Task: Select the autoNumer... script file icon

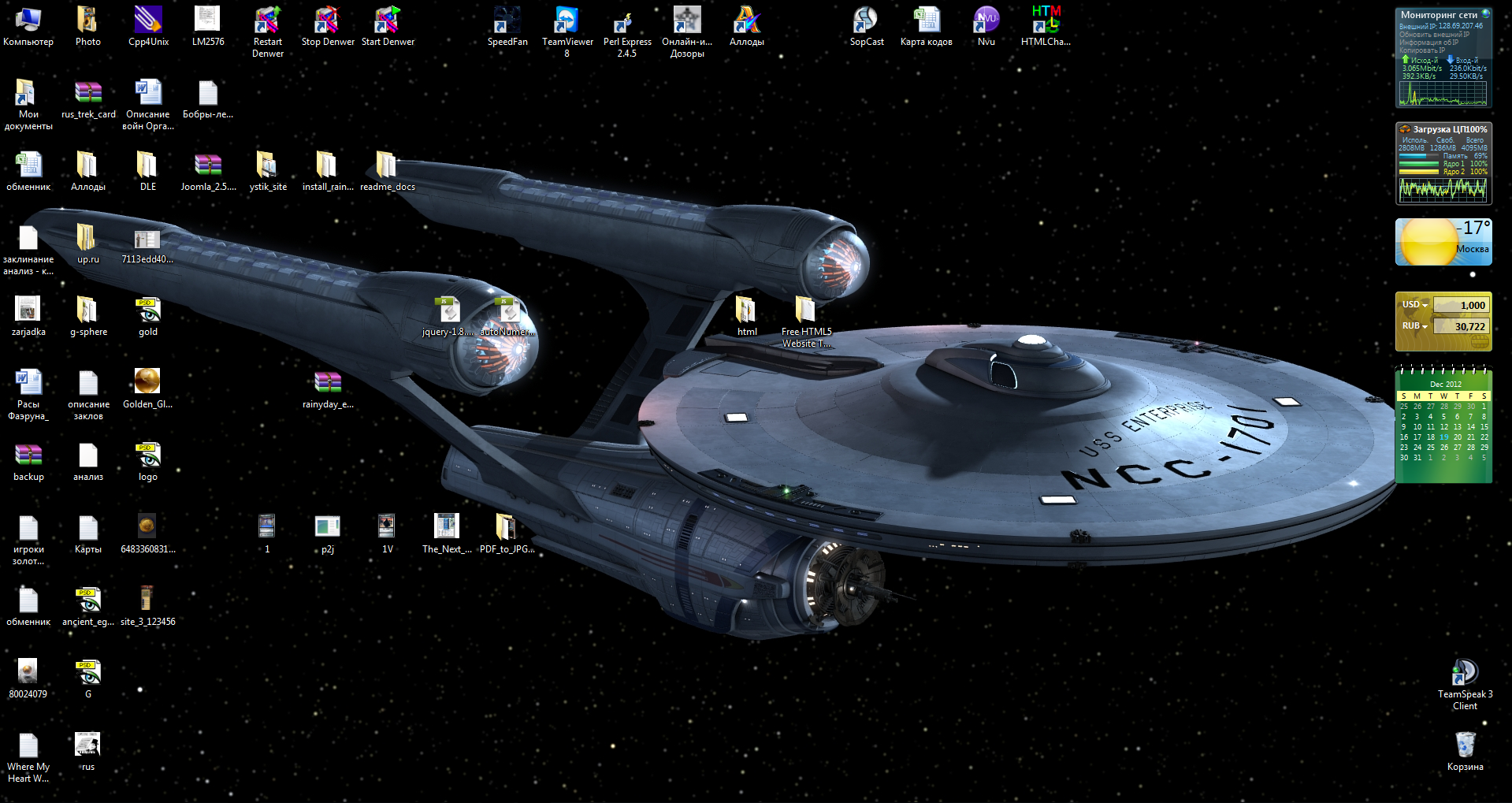Action: (507, 316)
